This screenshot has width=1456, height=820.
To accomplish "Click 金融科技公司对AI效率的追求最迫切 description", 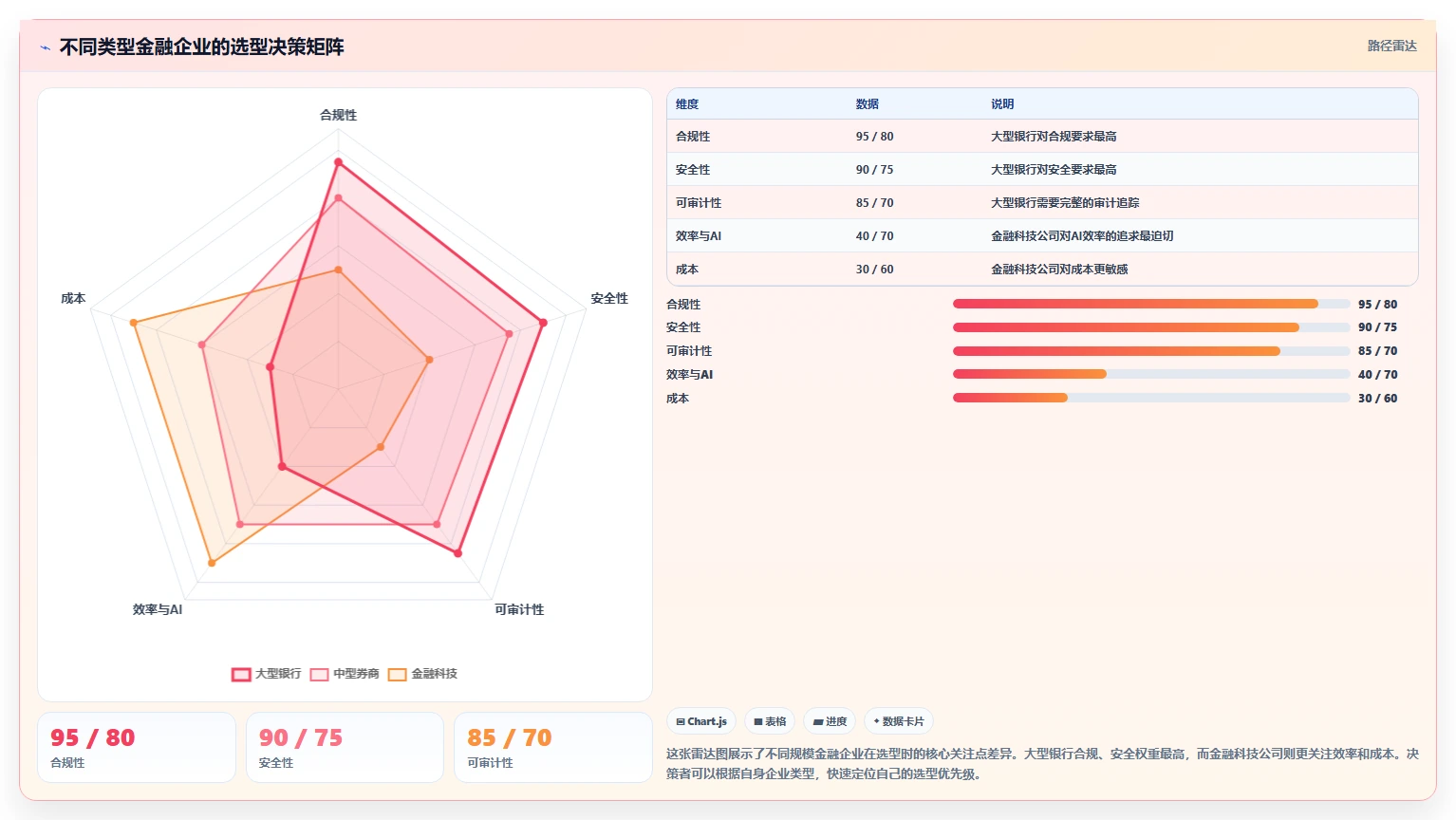I will 1082,236.
